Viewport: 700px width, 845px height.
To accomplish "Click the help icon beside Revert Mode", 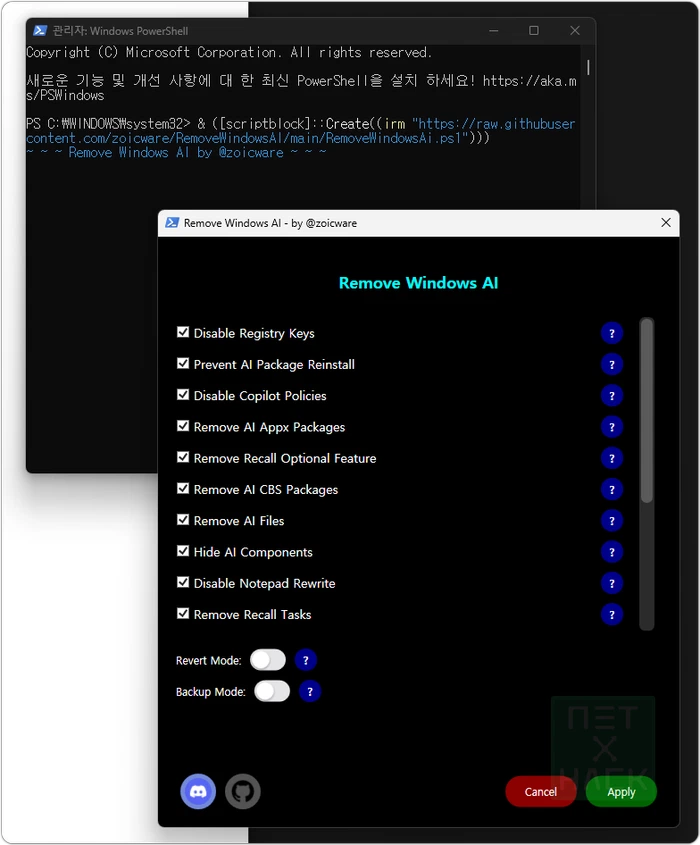I will [305, 660].
